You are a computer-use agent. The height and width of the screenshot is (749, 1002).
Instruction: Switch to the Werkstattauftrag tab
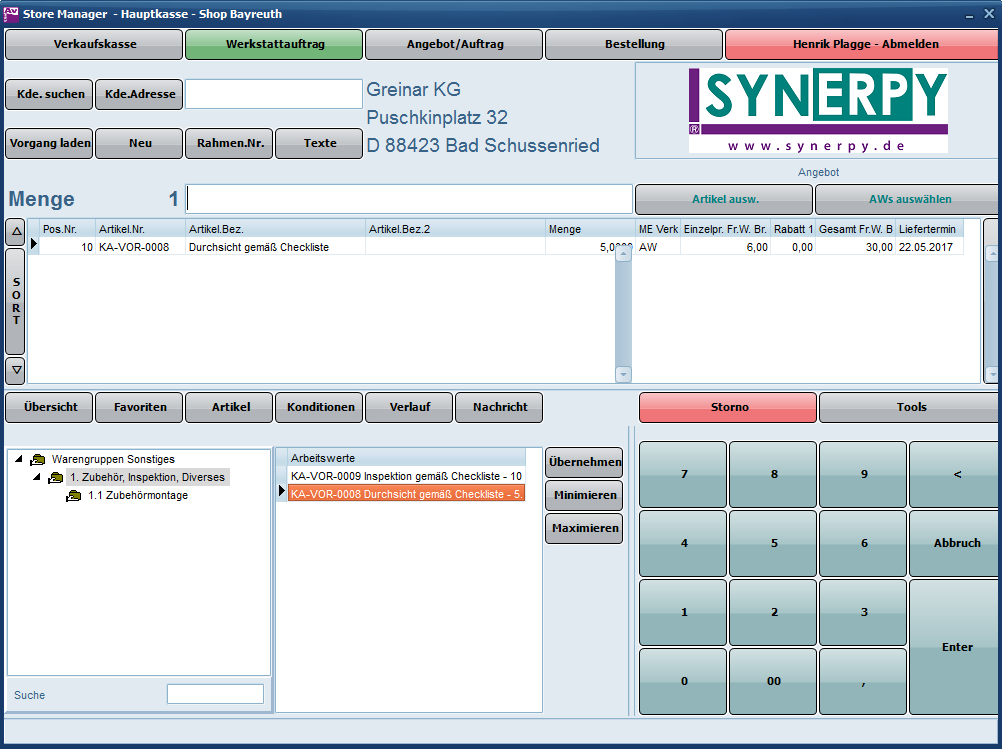pos(274,45)
